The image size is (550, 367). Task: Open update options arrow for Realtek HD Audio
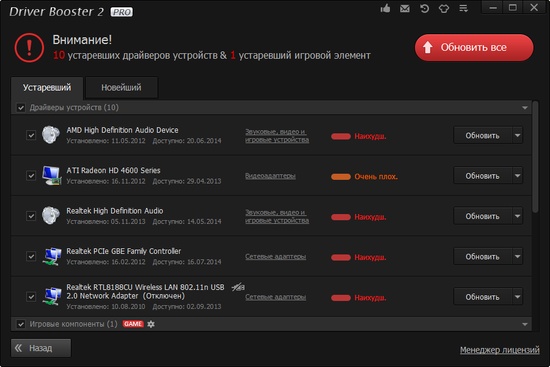click(517, 216)
